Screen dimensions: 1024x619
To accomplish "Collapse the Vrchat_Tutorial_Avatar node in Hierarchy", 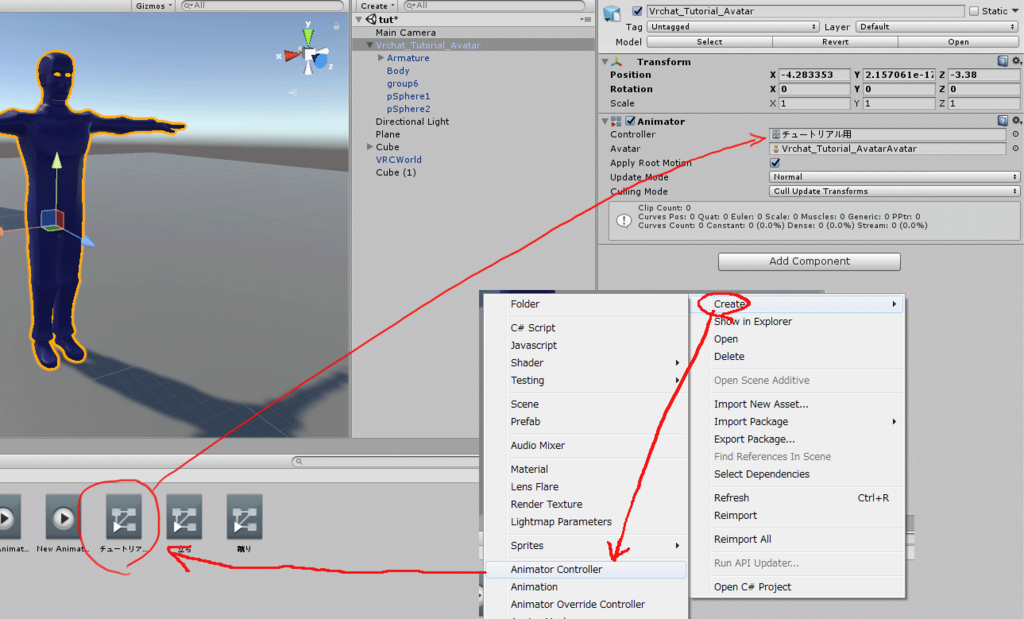I will (x=370, y=45).
